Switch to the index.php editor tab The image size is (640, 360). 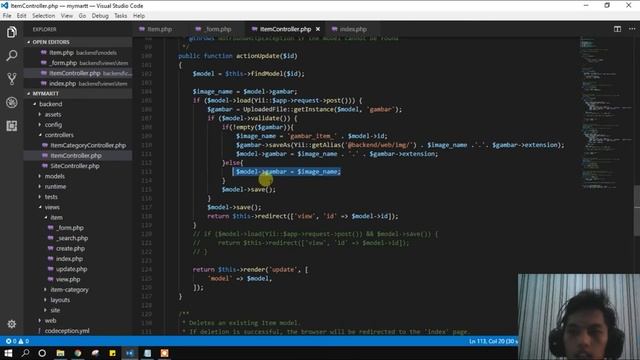point(353,29)
